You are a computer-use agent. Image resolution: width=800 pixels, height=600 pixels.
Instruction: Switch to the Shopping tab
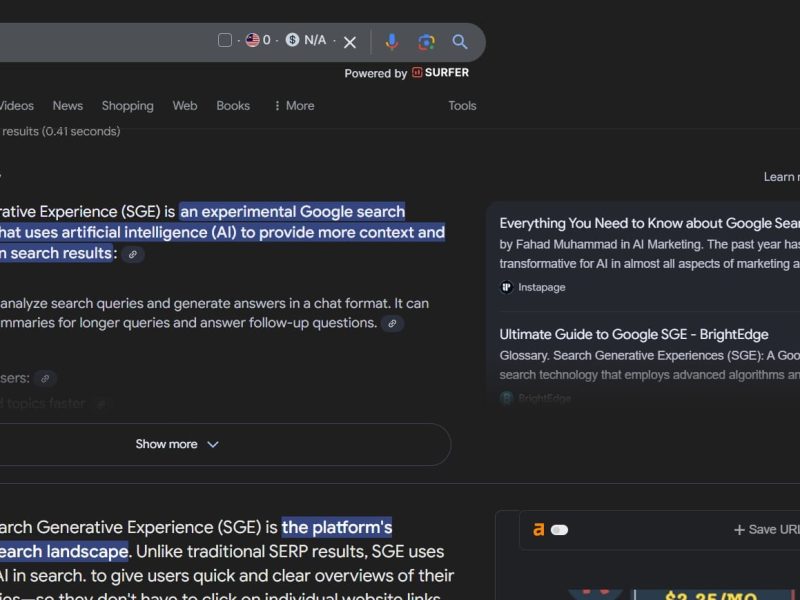tap(128, 106)
